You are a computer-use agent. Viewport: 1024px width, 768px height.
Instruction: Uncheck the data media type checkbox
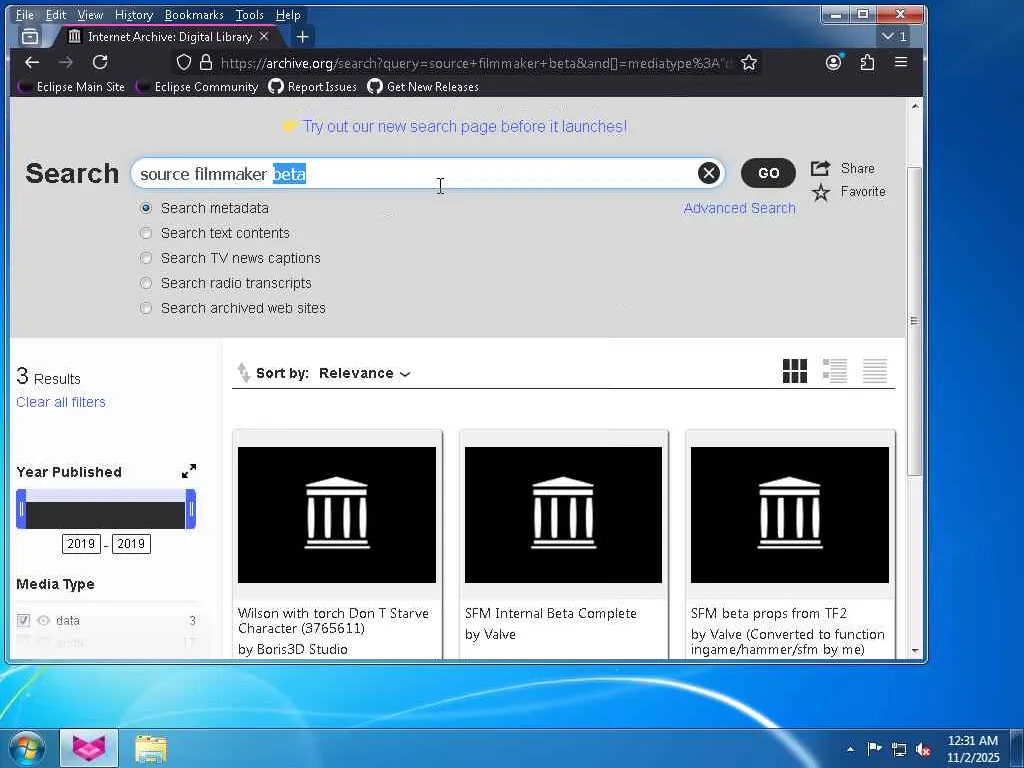coord(23,620)
